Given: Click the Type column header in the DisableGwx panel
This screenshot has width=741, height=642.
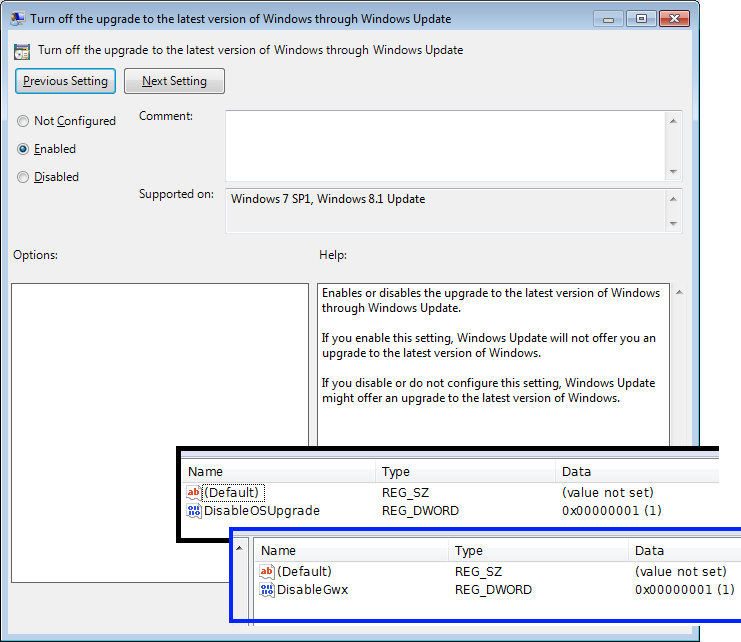Looking at the screenshot, I should click(x=539, y=550).
